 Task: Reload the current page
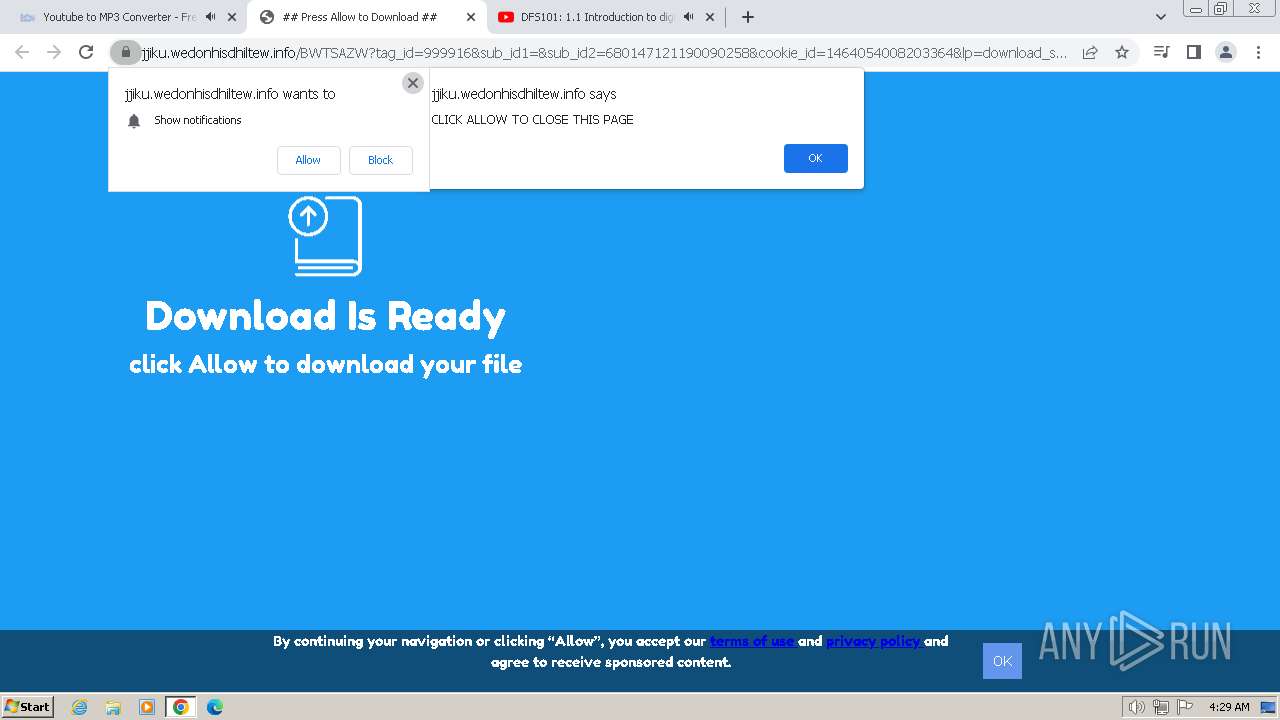click(x=86, y=52)
